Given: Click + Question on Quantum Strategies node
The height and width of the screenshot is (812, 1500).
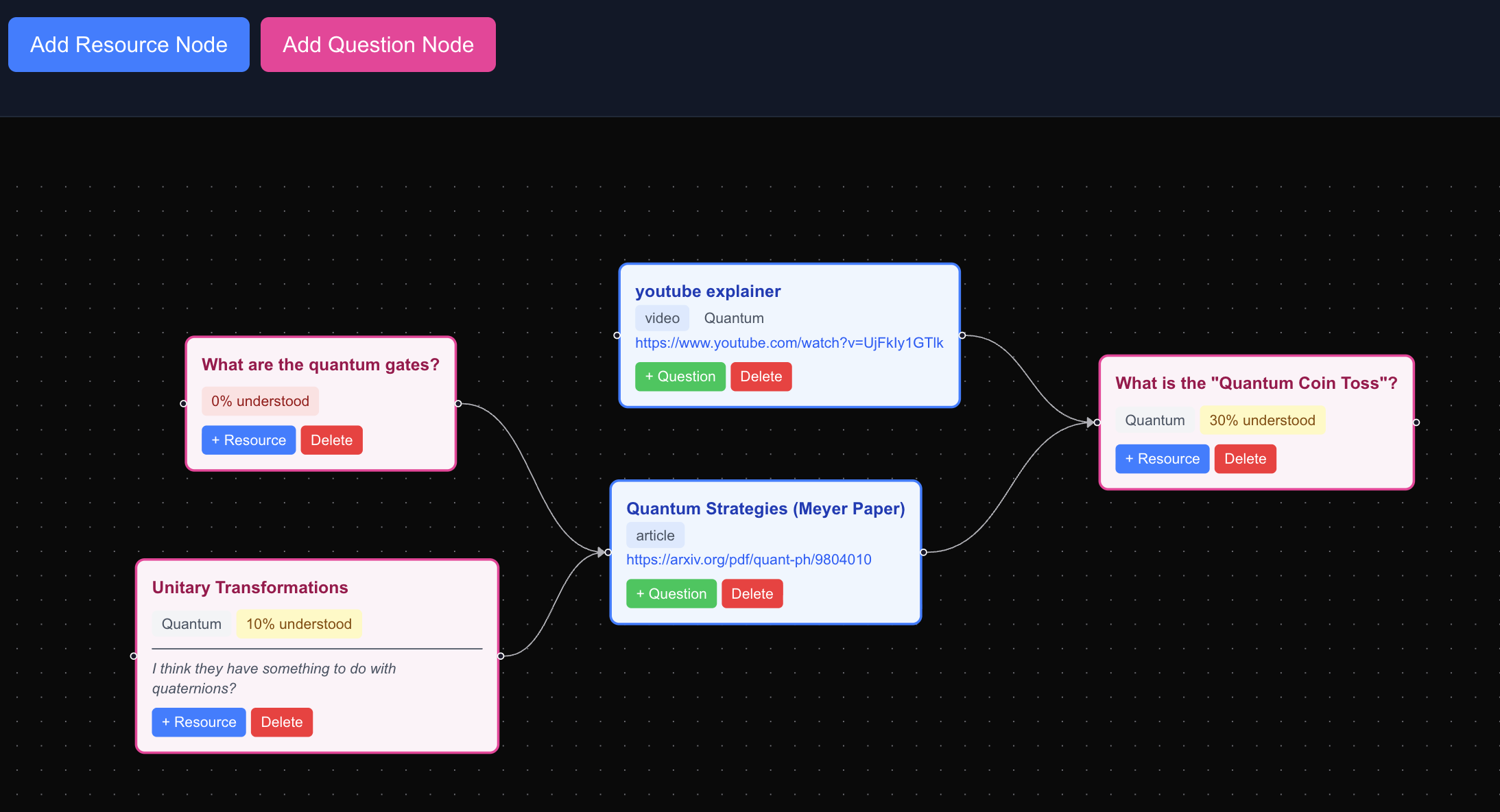Looking at the screenshot, I should click(x=671, y=593).
